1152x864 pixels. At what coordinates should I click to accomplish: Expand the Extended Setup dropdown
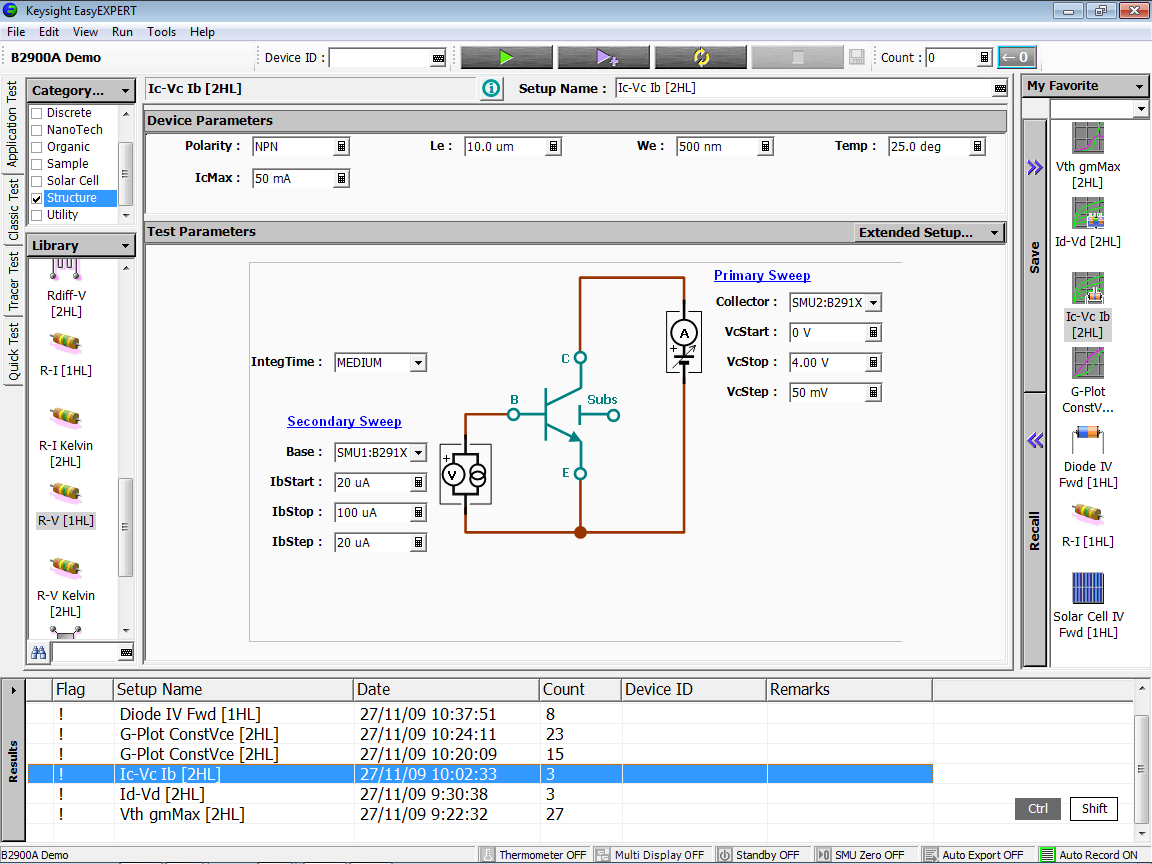click(929, 232)
